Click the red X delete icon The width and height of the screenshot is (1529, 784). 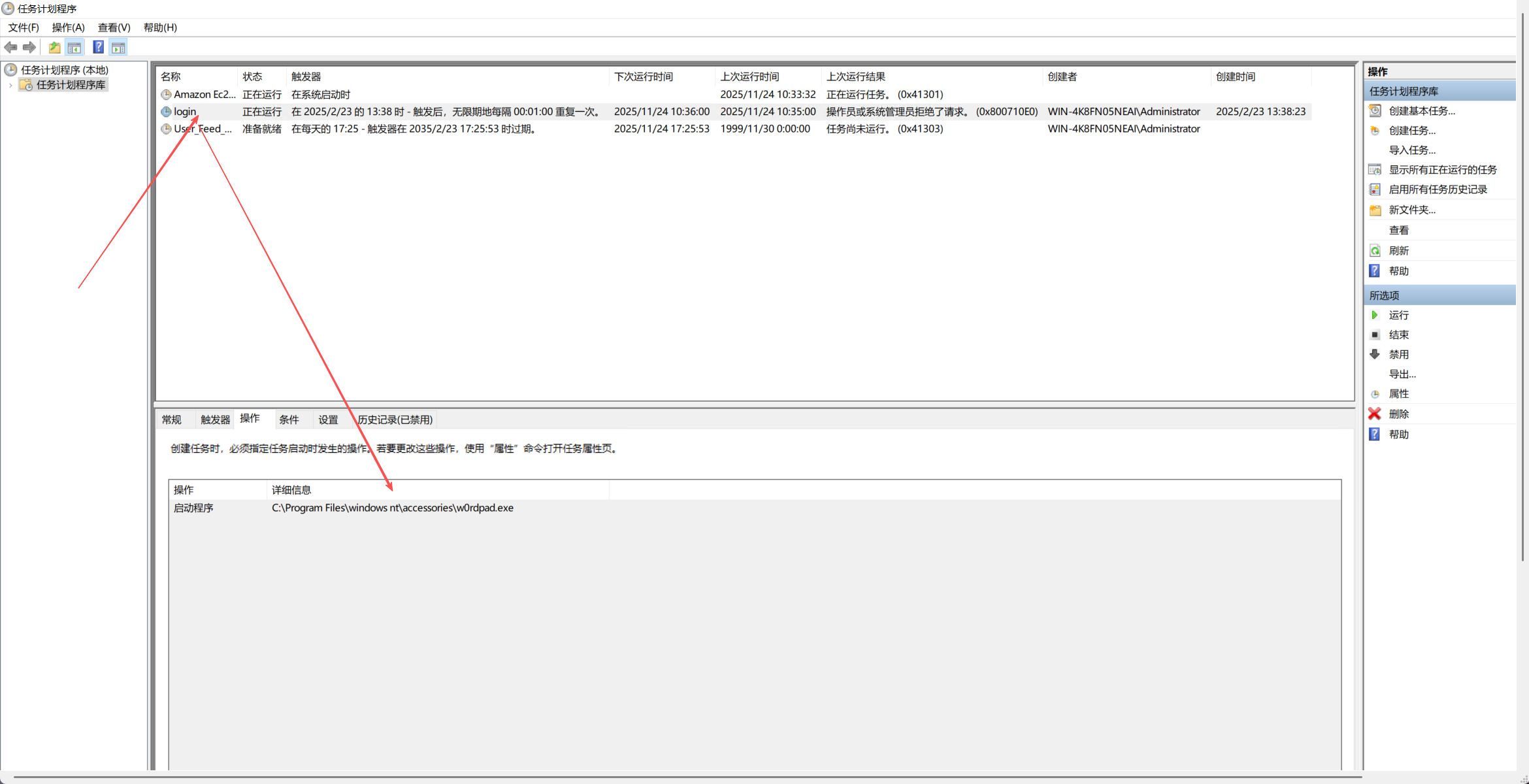[1375, 414]
